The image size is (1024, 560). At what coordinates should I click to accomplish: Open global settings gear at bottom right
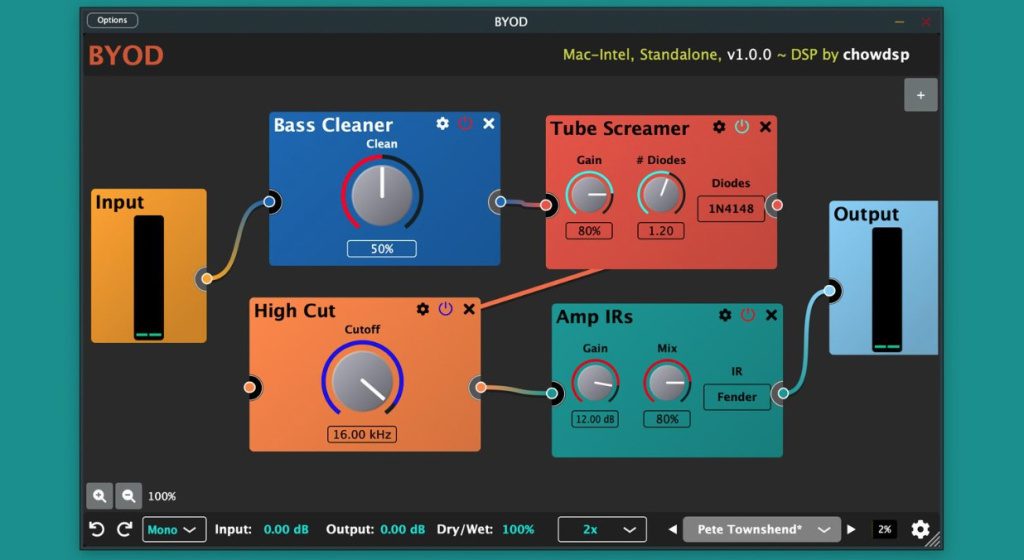click(x=920, y=529)
